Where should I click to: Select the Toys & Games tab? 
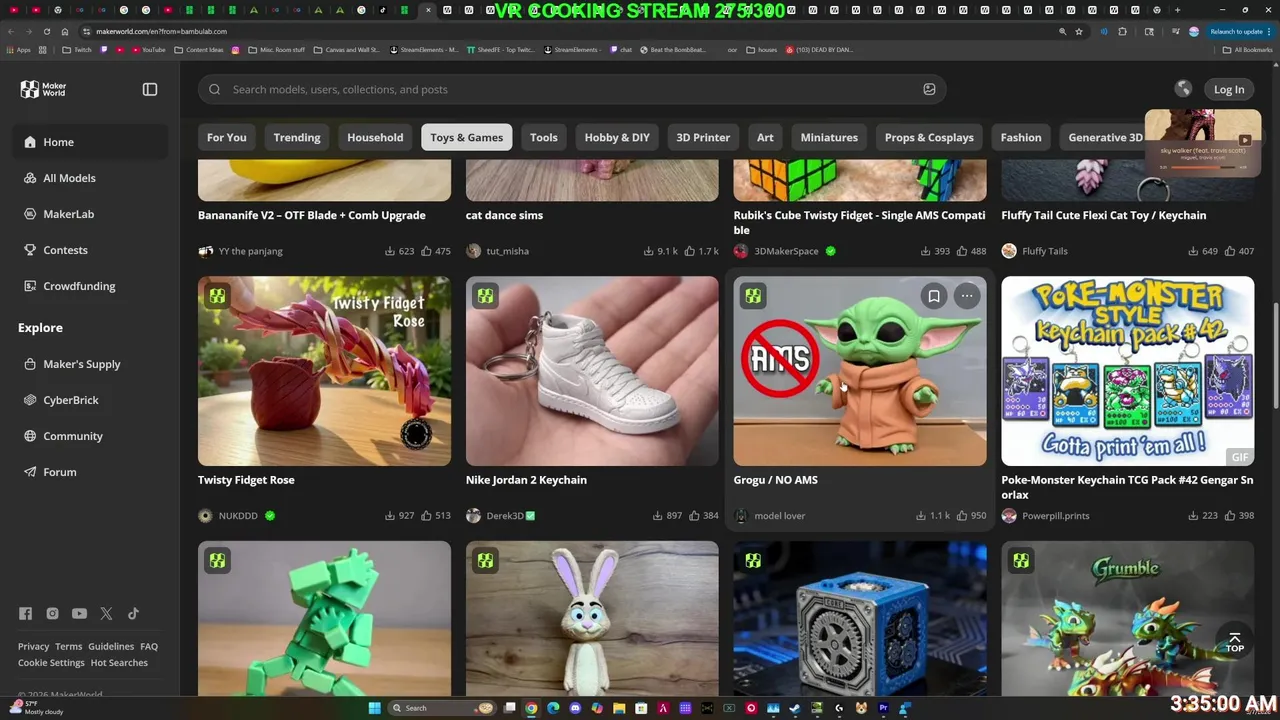tap(467, 137)
